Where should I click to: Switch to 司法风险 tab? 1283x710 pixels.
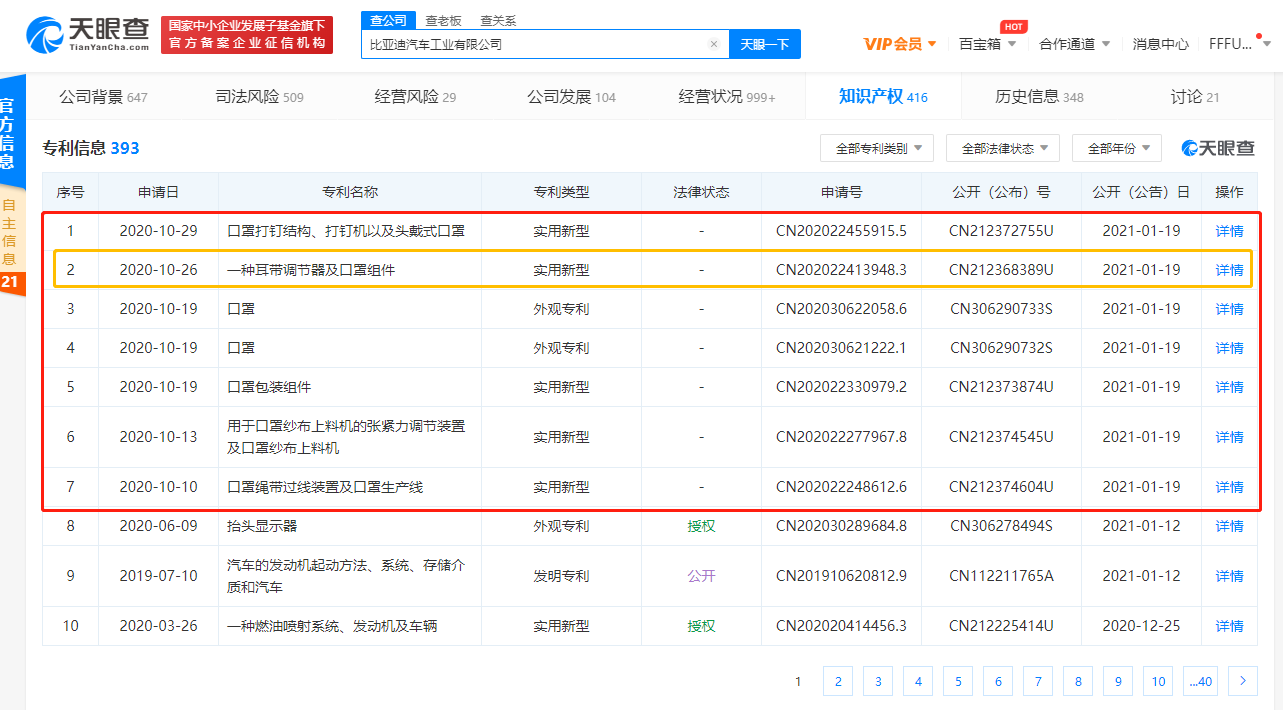pyautogui.click(x=259, y=97)
